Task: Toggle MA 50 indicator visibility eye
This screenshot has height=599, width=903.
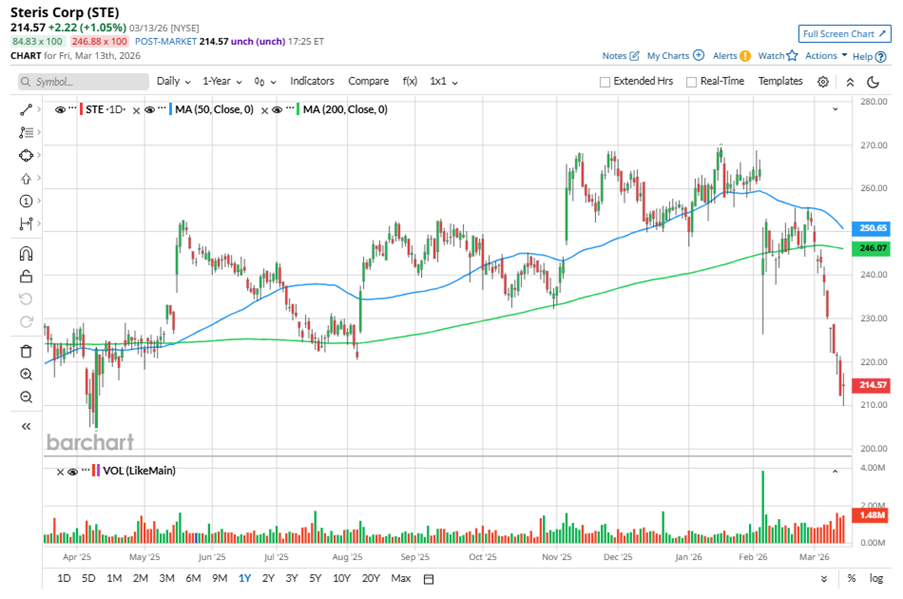Action: [x=149, y=109]
